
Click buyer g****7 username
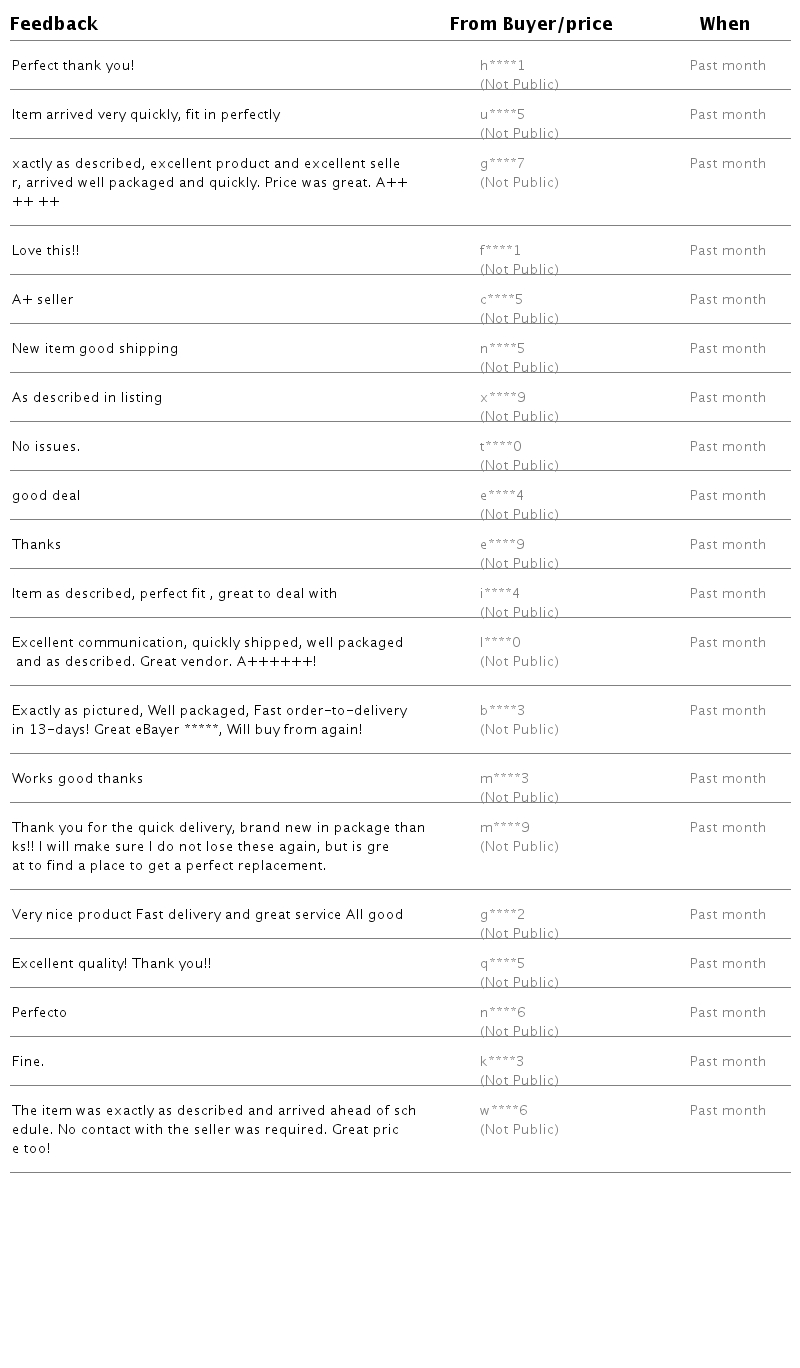coord(502,164)
